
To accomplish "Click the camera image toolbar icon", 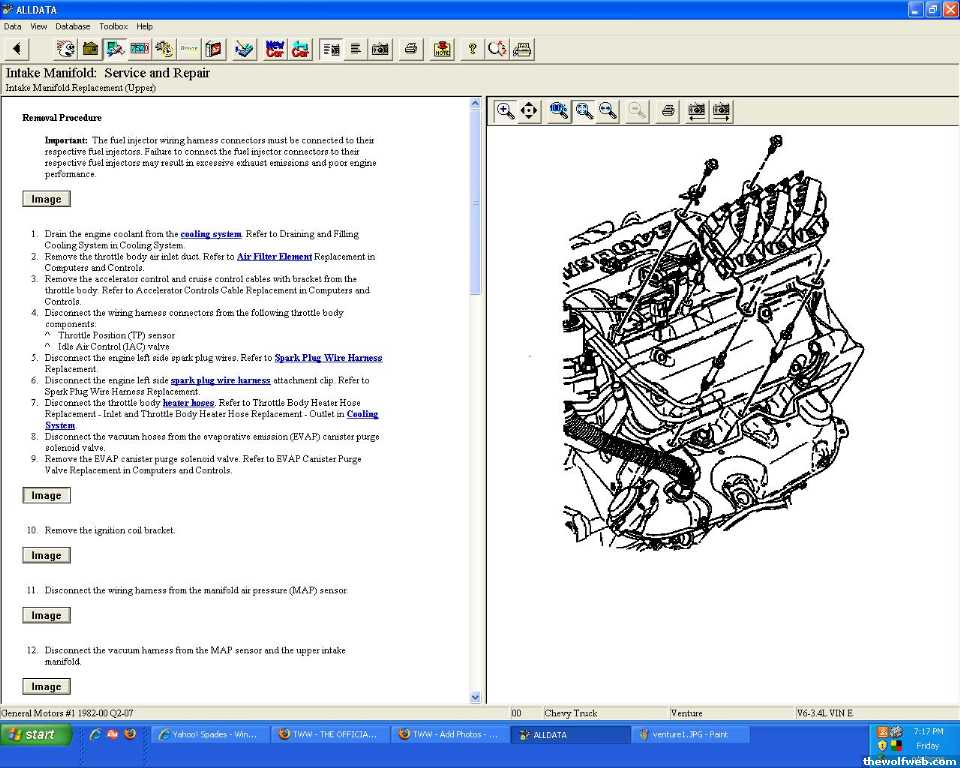I will click(380, 48).
